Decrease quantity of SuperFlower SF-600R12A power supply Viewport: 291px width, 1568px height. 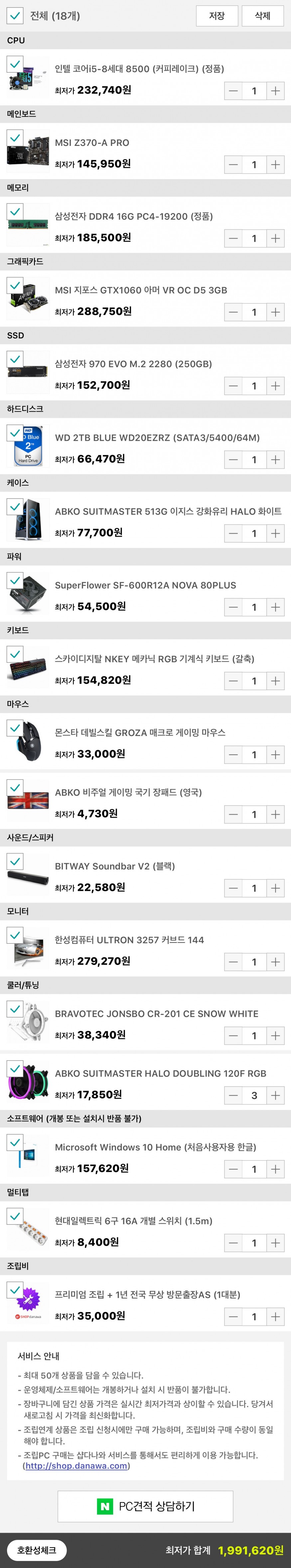click(233, 607)
